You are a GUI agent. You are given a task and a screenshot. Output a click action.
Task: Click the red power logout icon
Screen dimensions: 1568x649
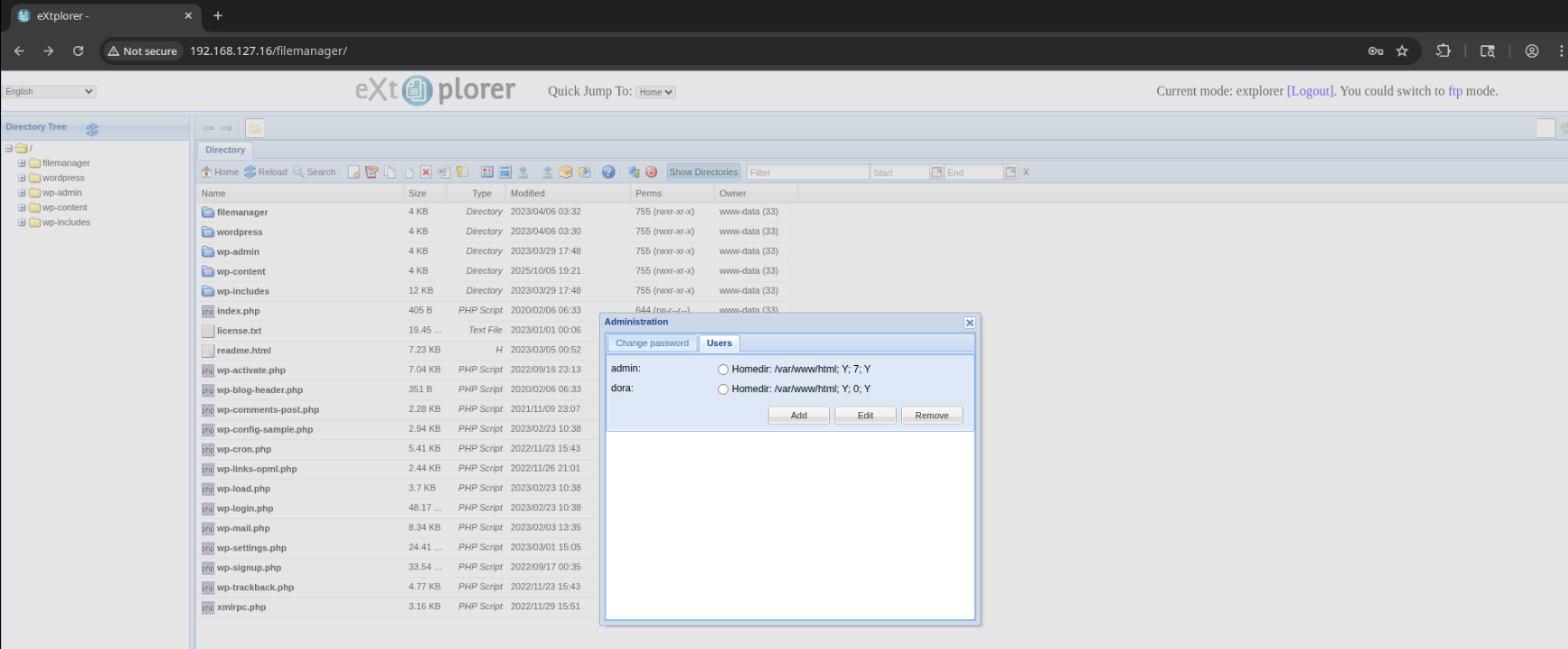click(652, 172)
